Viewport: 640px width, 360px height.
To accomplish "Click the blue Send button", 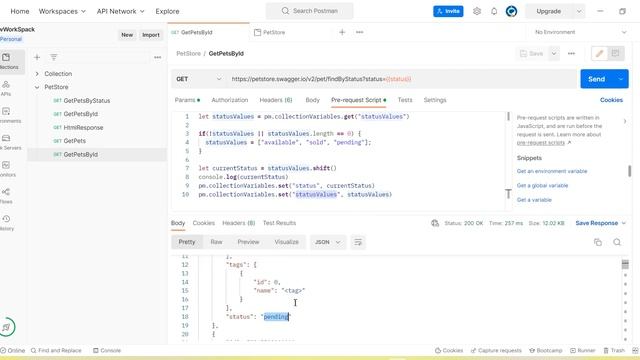I will point(597,79).
